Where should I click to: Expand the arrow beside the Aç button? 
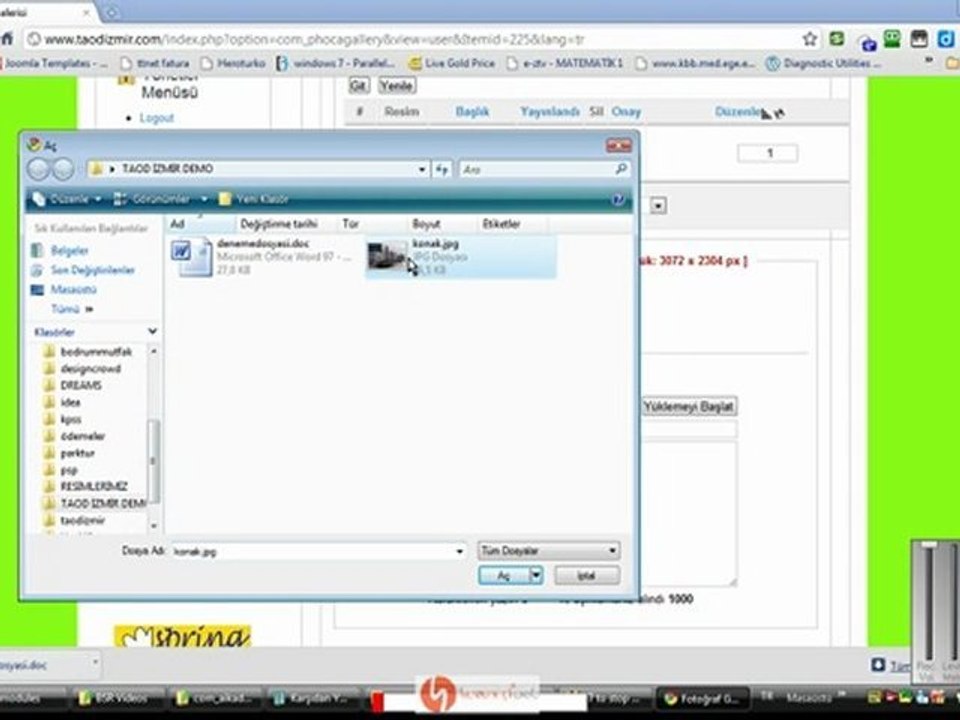coord(536,575)
